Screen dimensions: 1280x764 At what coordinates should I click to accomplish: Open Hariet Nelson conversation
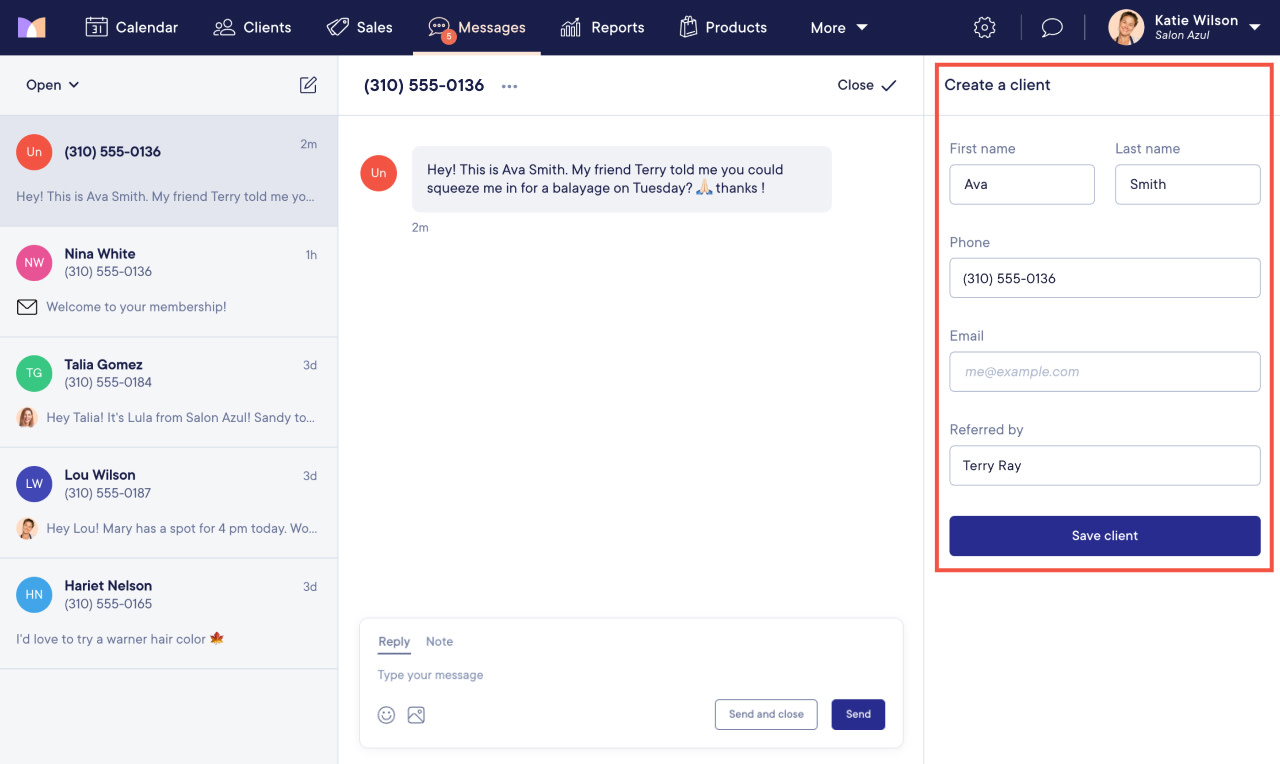(169, 614)
